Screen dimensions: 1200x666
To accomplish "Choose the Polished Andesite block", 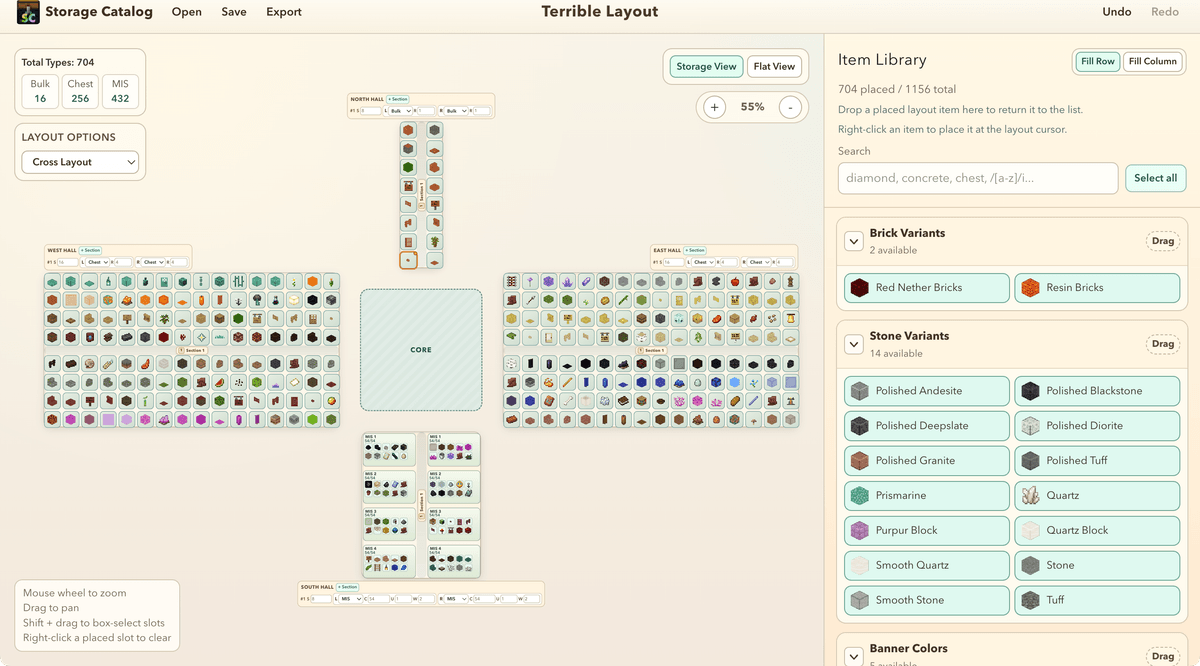I will pos(927,391).
